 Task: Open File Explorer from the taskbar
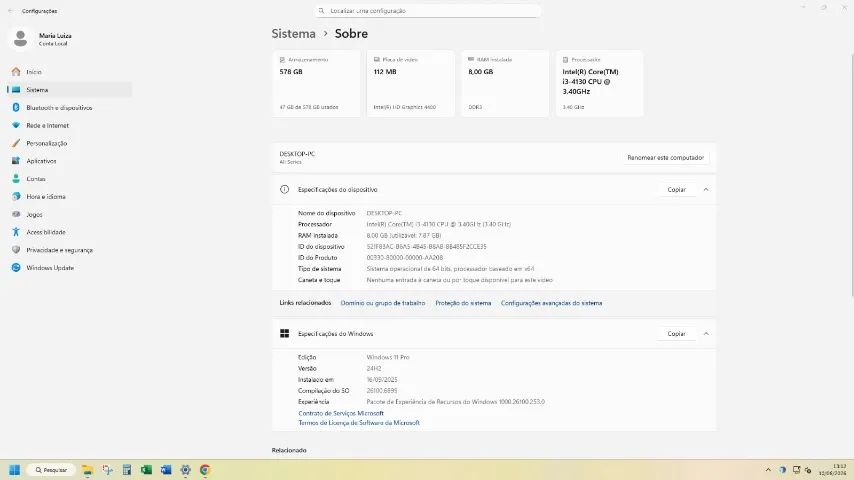[x=87, y=470]
